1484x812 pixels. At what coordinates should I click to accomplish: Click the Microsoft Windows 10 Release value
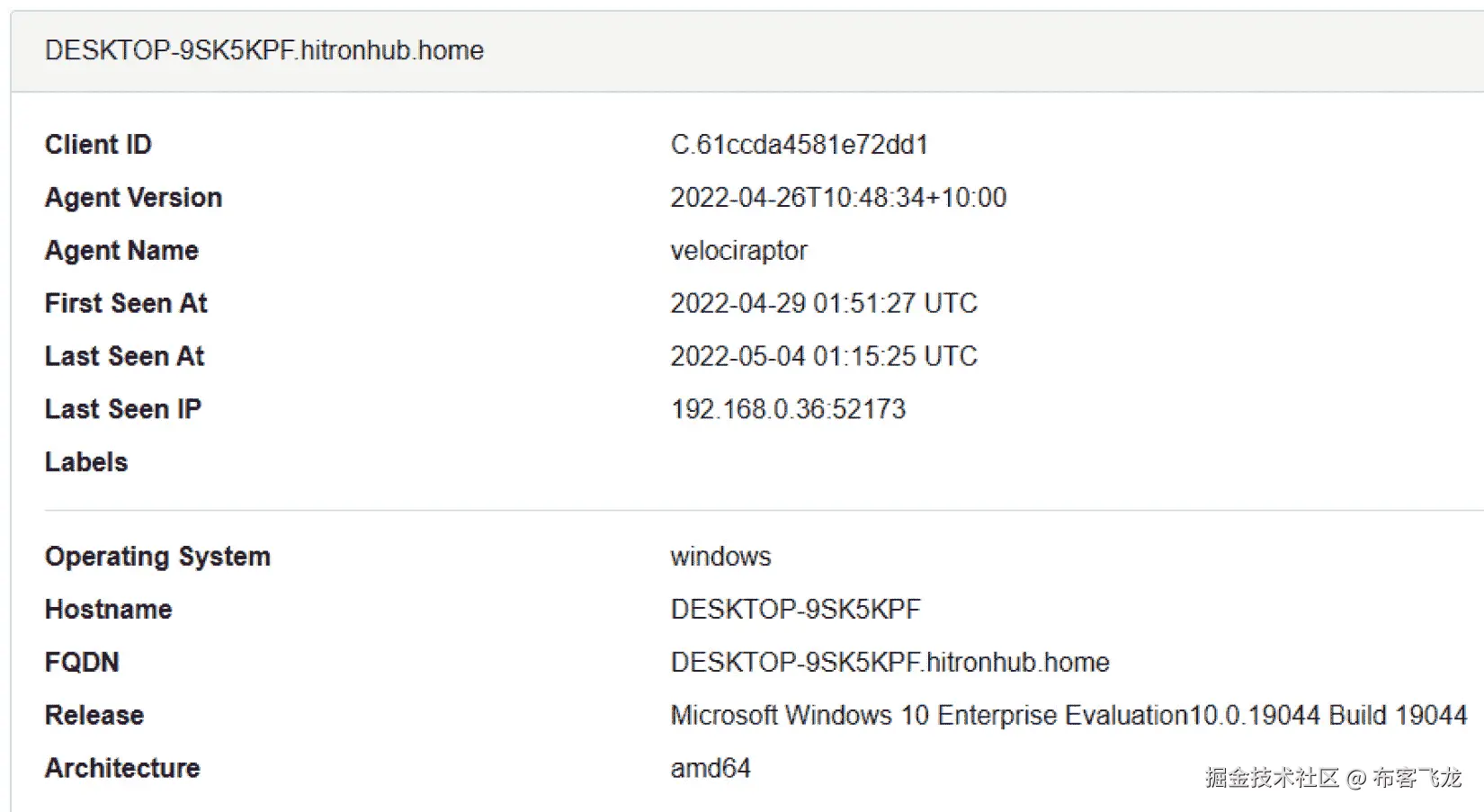pos(1068,716)
